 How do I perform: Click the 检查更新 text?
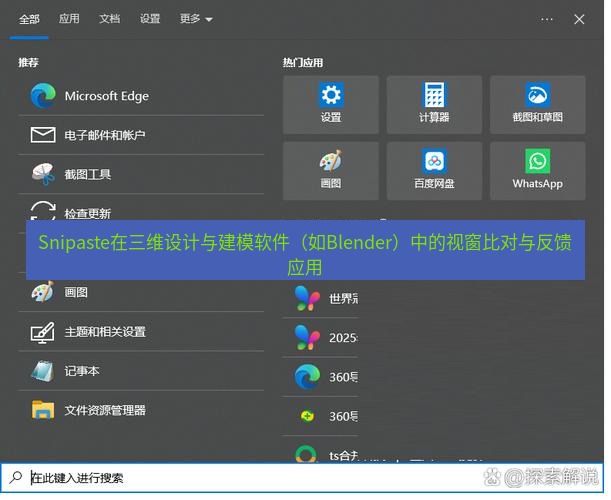(x=88, y=213)
